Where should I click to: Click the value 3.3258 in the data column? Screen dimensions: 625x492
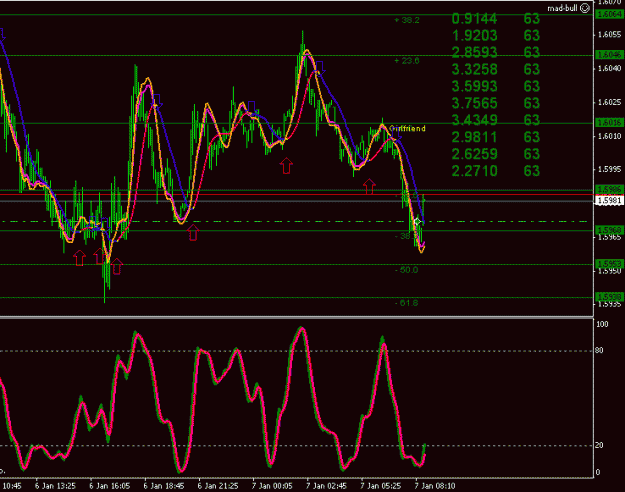474,69
